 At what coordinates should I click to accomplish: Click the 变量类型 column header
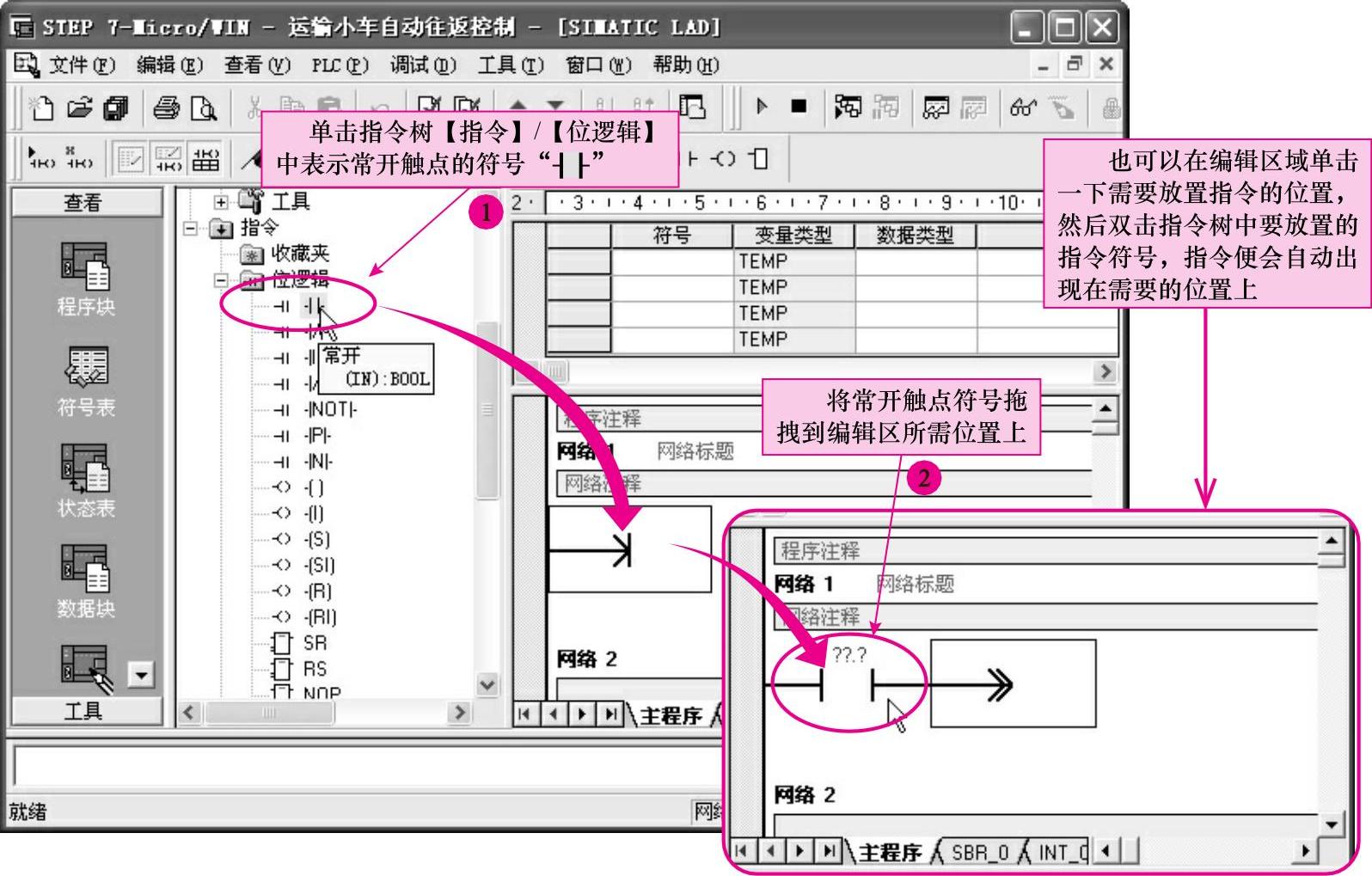pyautogui.click(x=793, y=236)
